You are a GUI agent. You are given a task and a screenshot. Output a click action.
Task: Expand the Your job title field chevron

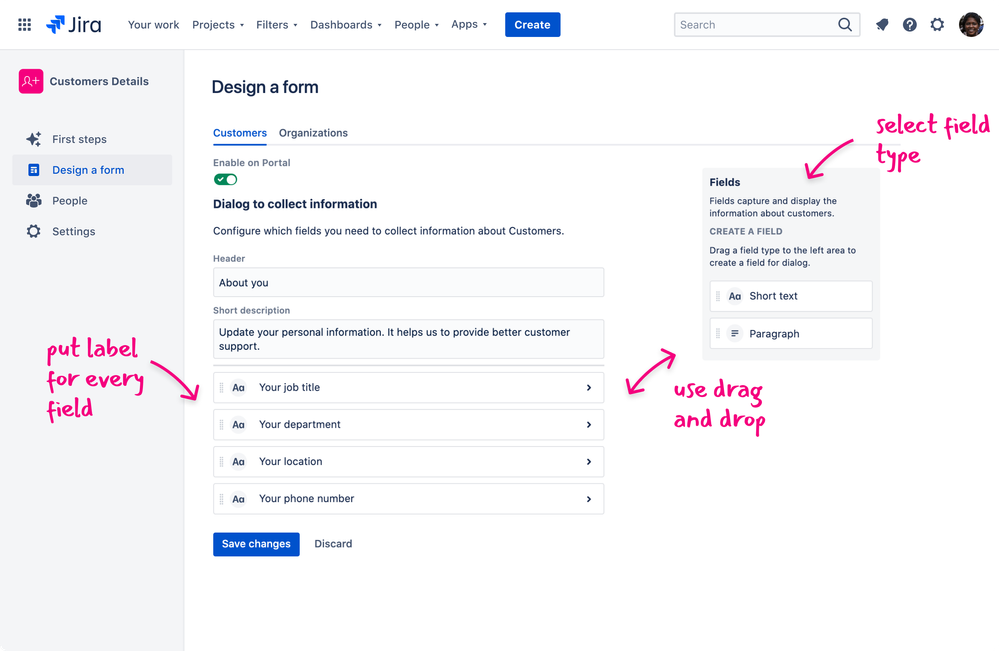click(x=589, y=387)
